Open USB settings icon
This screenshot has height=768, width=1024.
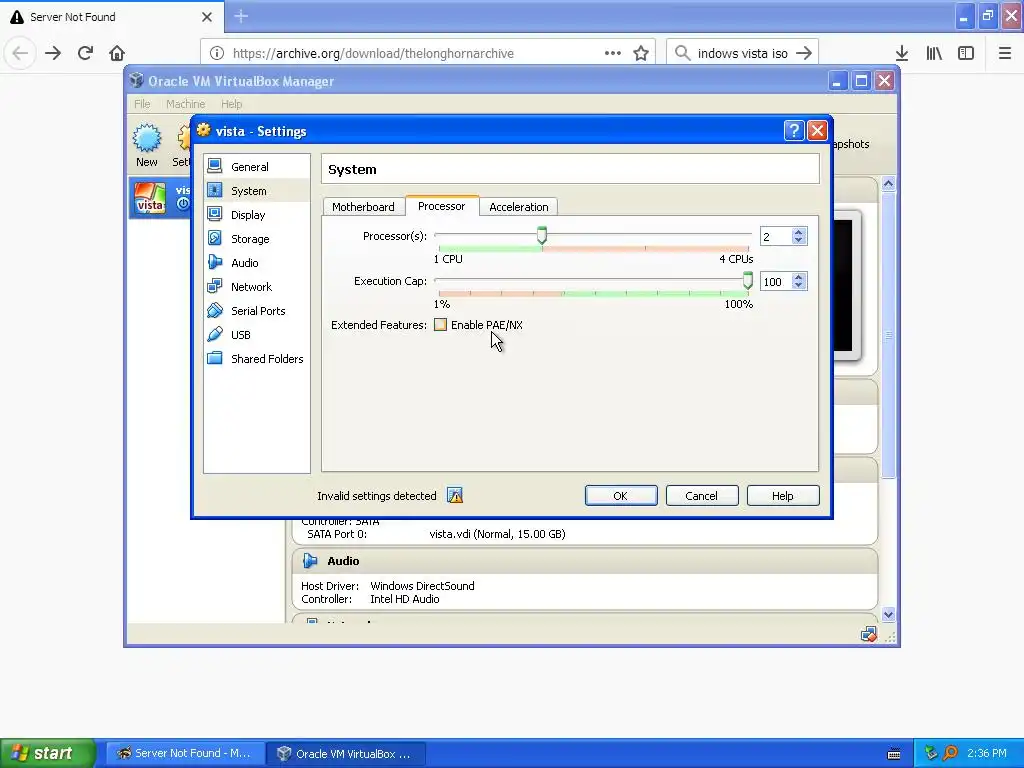coord(215,334)
